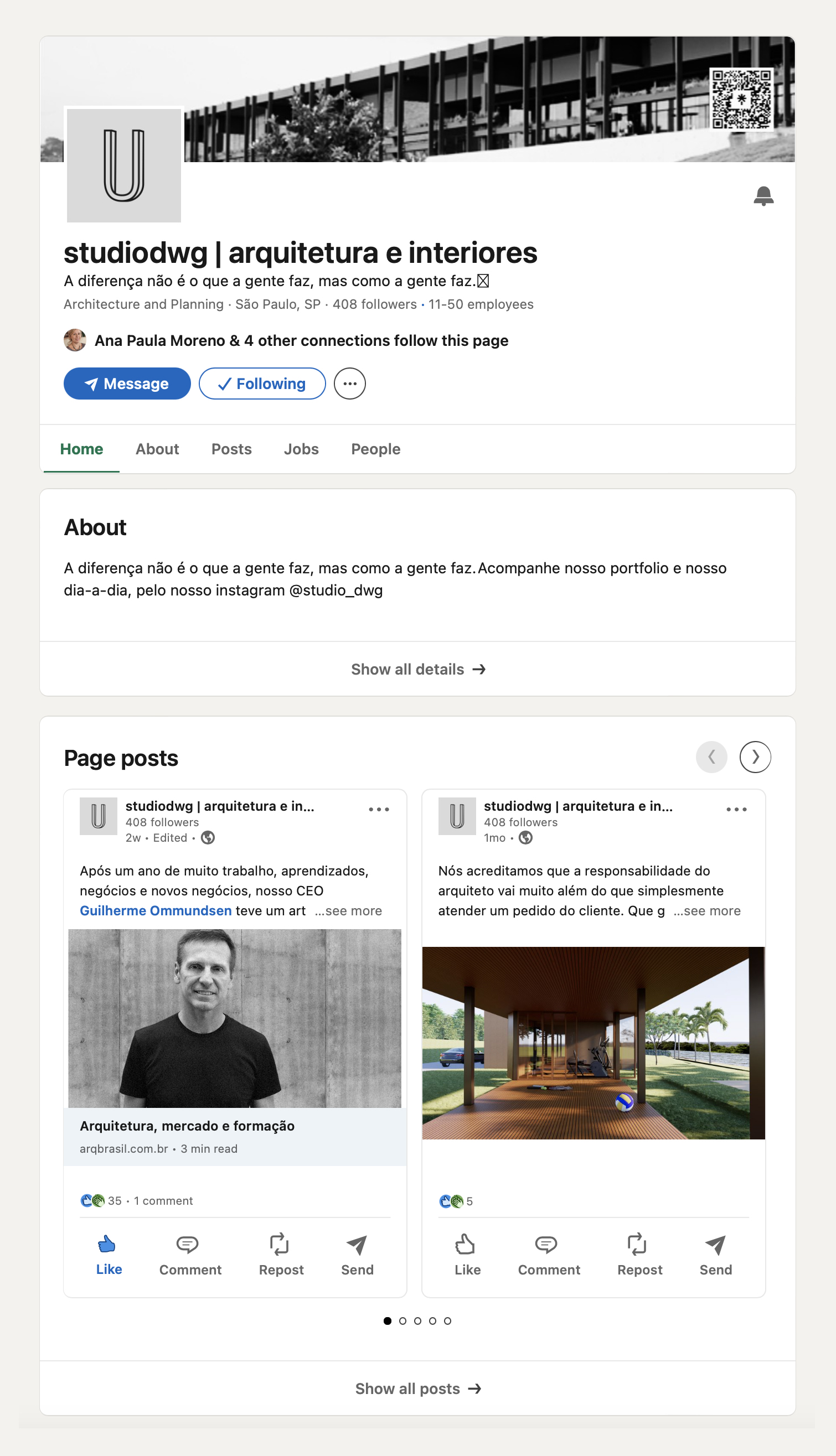
Task: Expand the 2w post with see more
Action: click(348, 911)
